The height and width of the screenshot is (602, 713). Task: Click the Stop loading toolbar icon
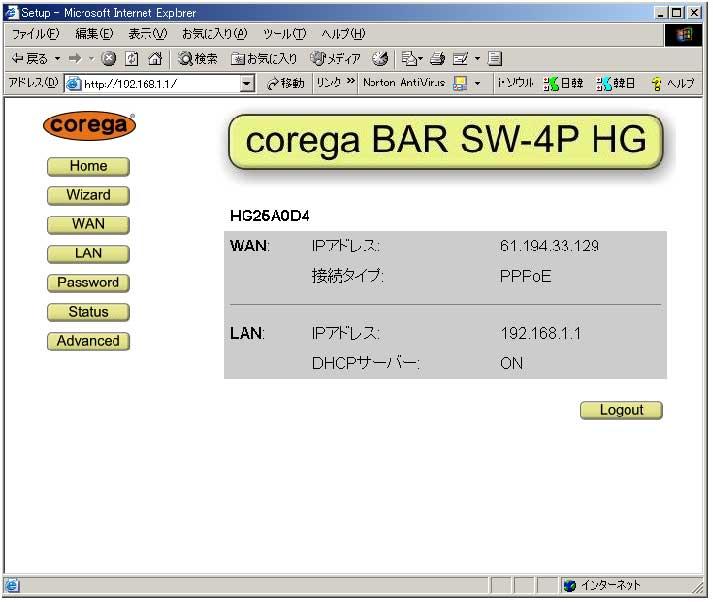[108, 59]
